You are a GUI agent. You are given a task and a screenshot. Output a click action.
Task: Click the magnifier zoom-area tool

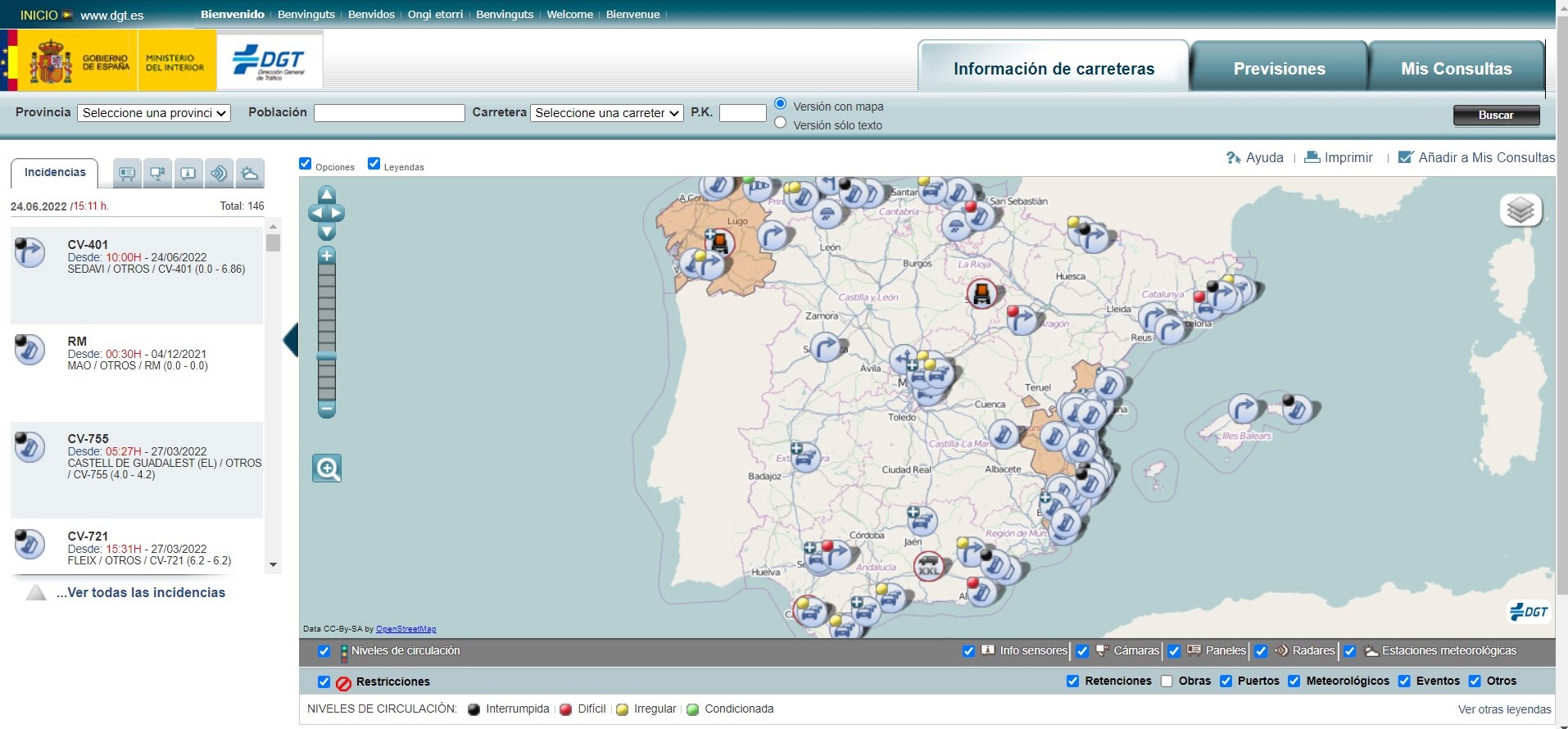pyautogui.click(x=327, y=469)
